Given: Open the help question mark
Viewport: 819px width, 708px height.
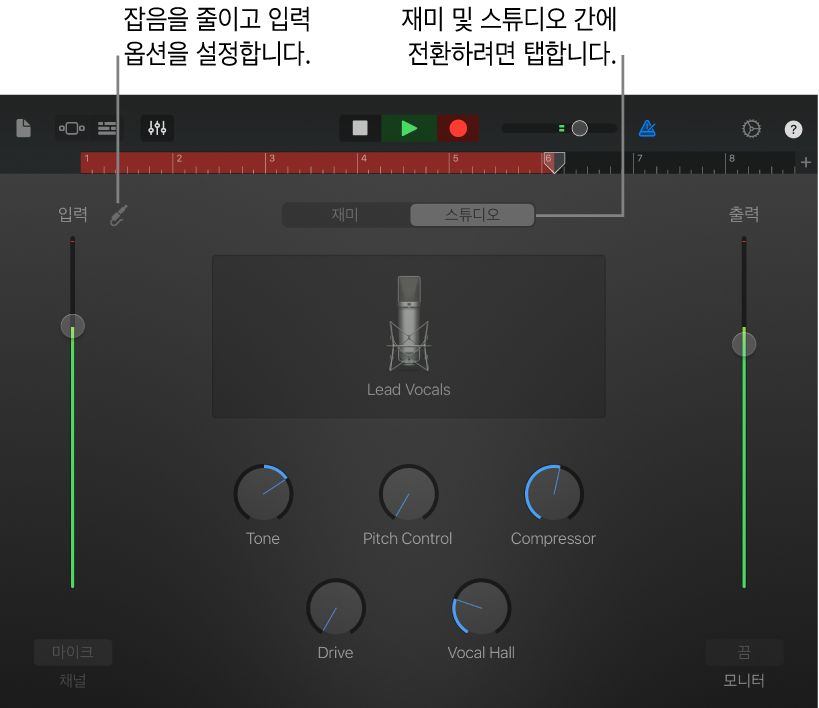Looking at the screenshot, I should pos(793,129).
